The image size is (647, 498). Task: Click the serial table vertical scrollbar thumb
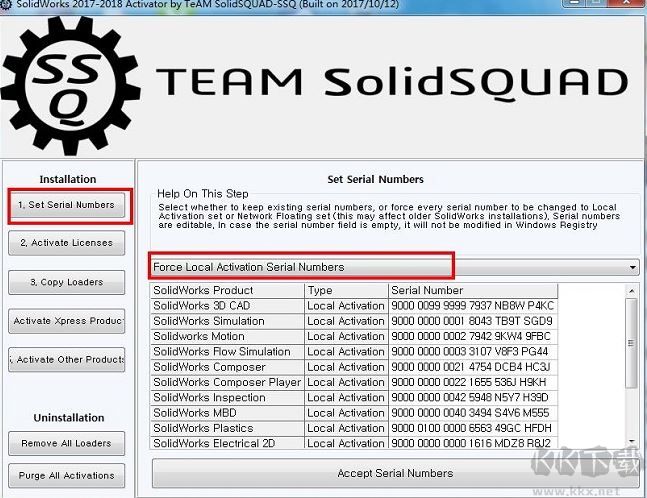tap(632, 343)
